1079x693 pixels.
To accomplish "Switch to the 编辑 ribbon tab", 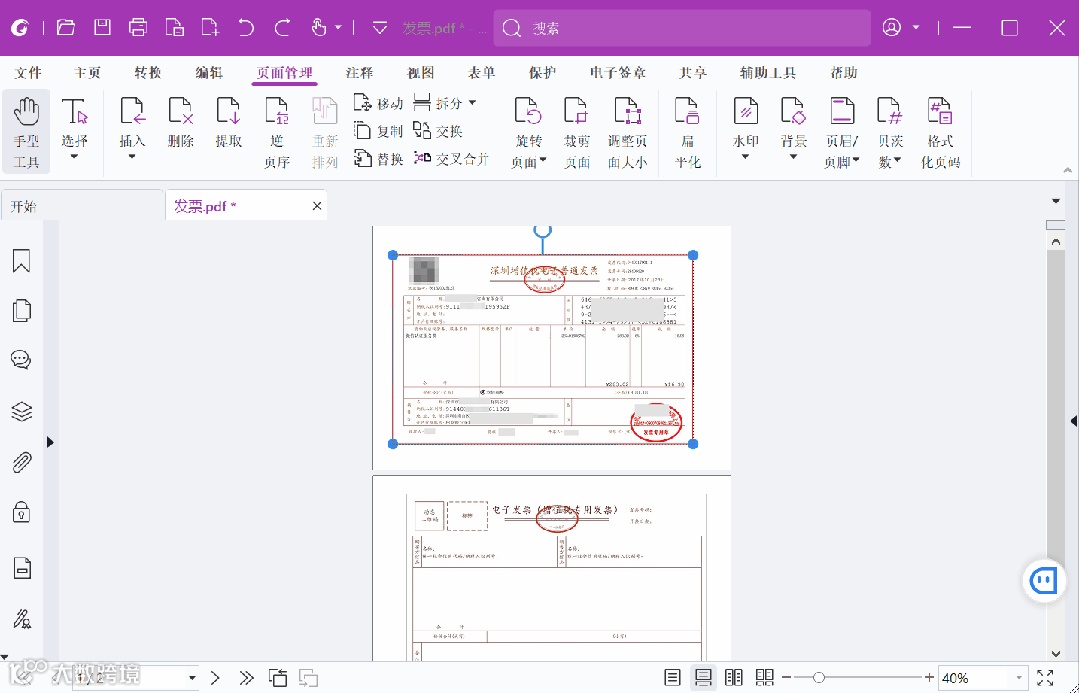I will (209, 73).
